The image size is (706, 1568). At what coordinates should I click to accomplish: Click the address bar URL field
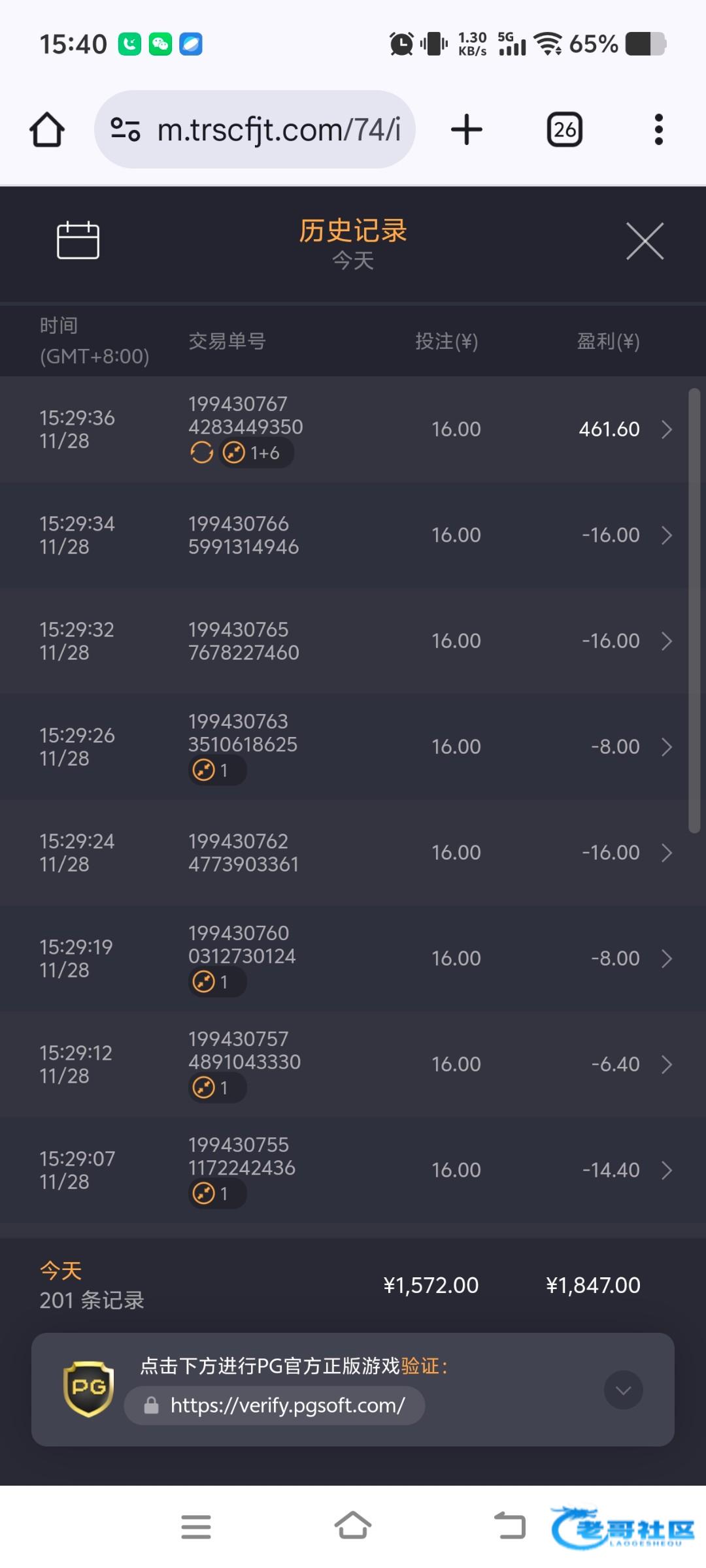click(278, 129)
